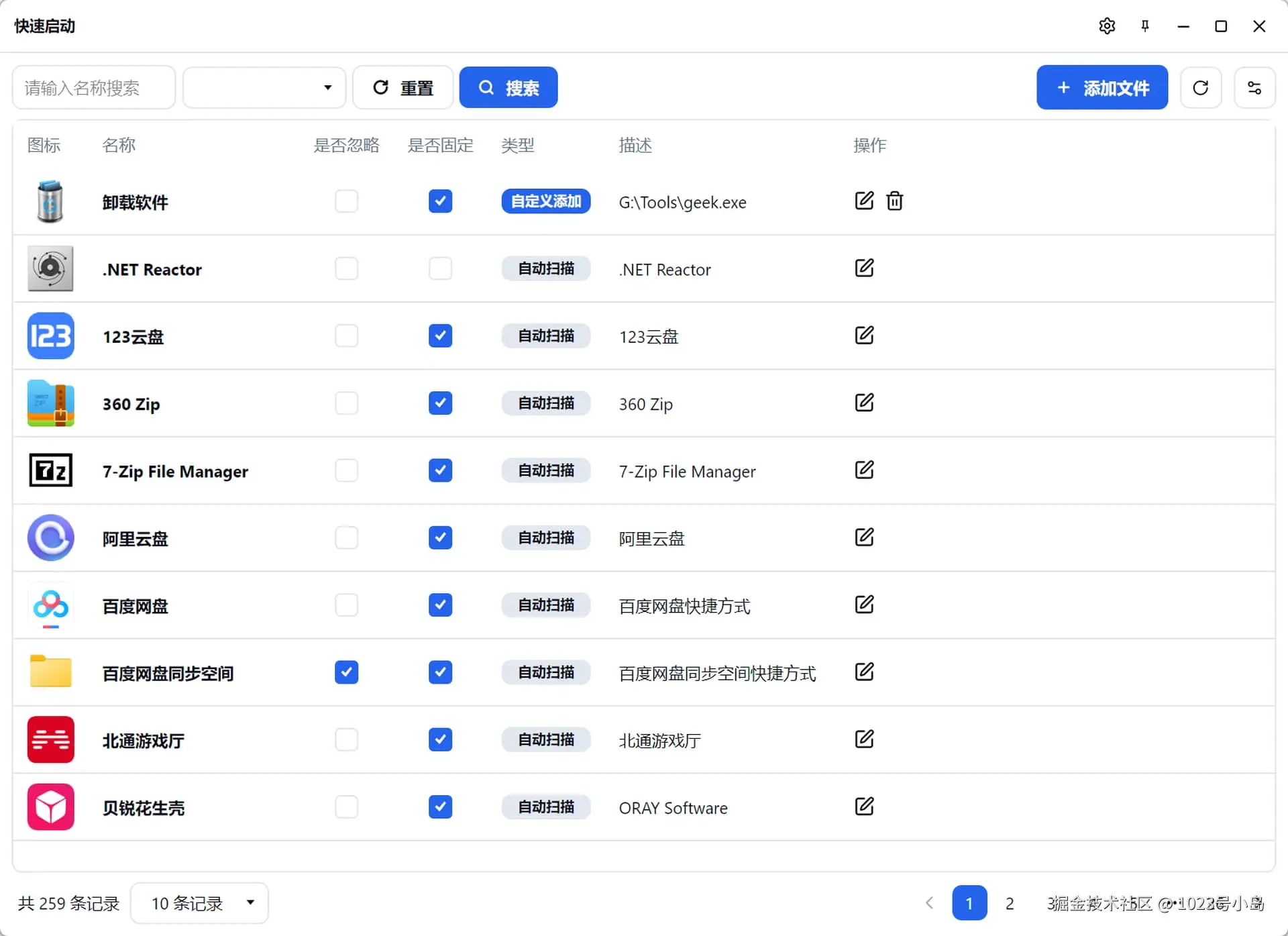This screenshot has width=1288, height=936.
Task: Click the refresh icon beside 添加文件
Action: [1201, 87]
